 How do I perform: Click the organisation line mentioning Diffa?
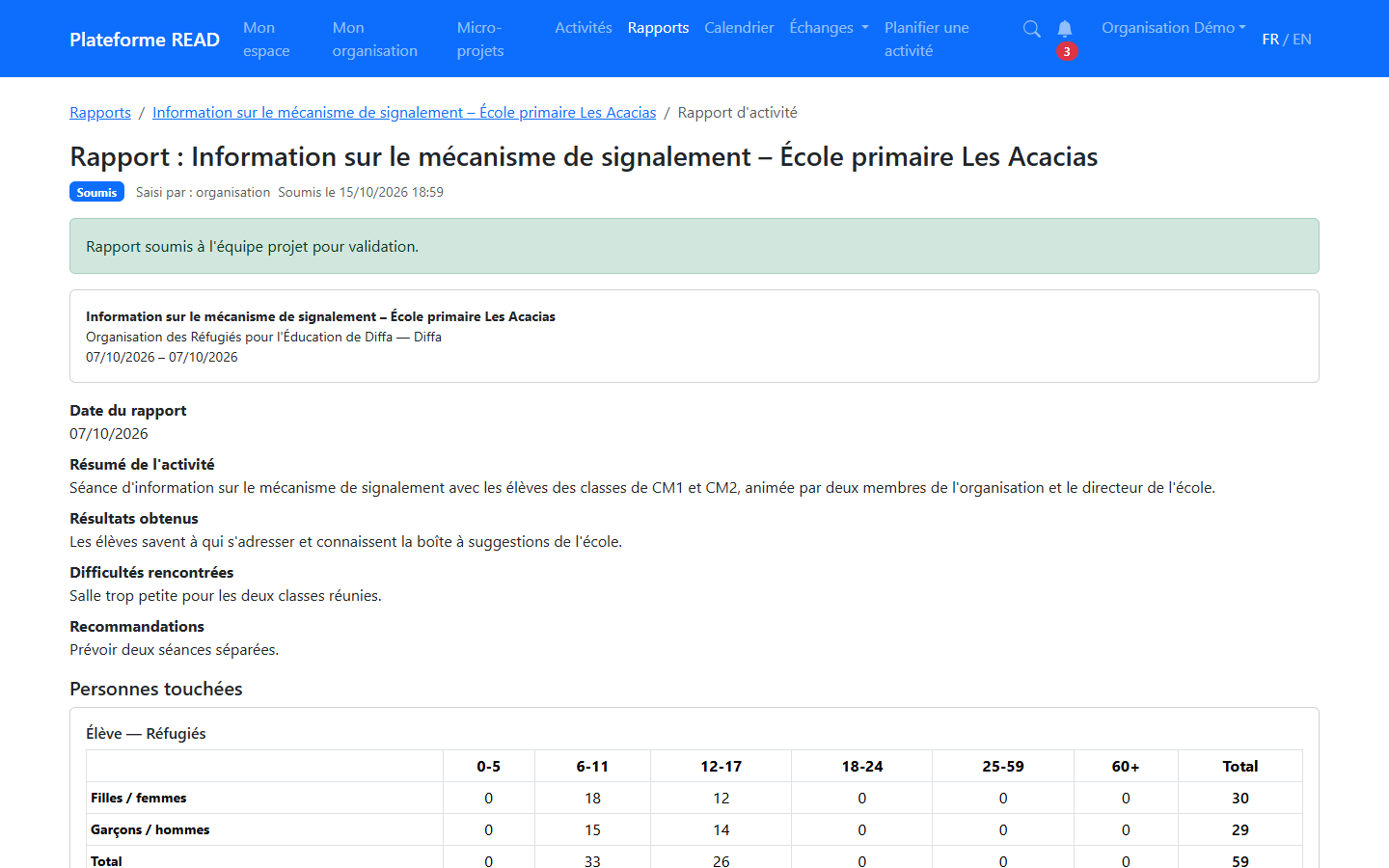(x=263, y=337)
